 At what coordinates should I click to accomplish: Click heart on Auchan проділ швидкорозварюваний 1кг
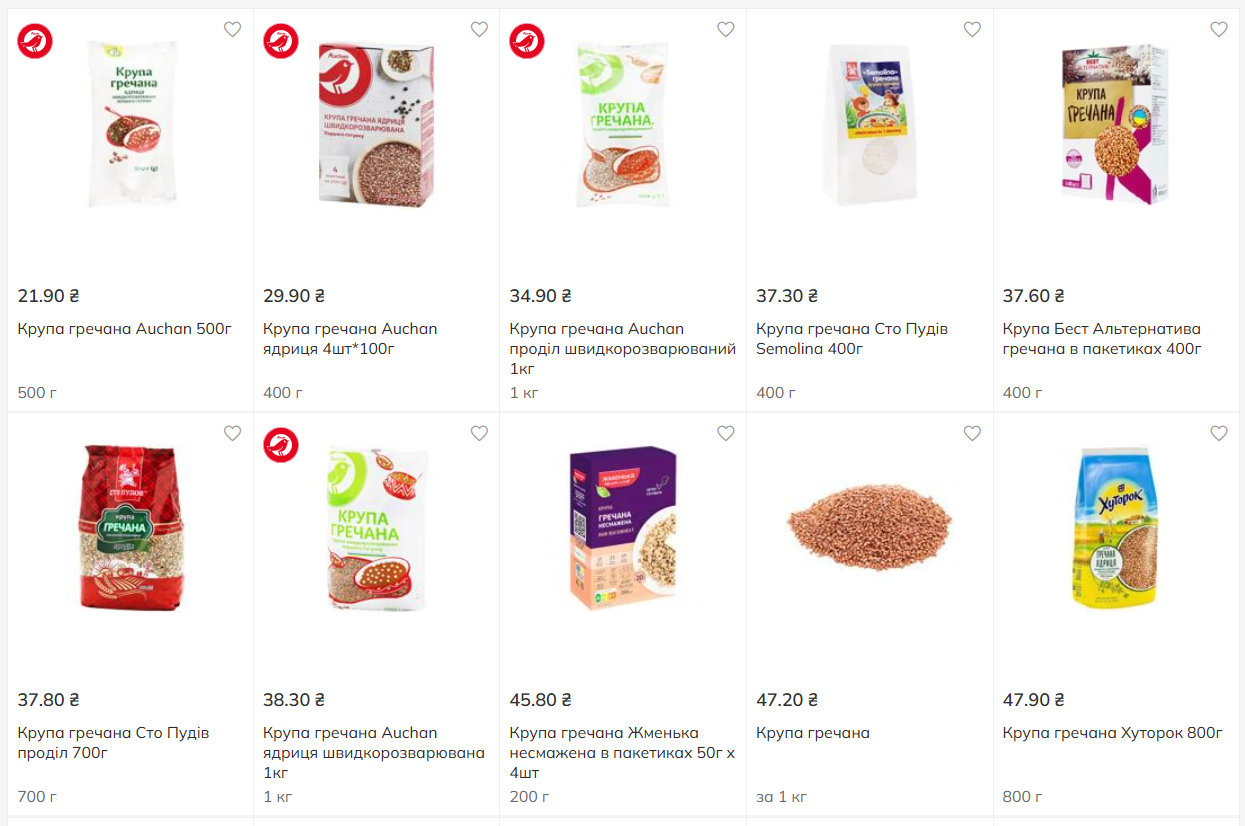point(725,30)
